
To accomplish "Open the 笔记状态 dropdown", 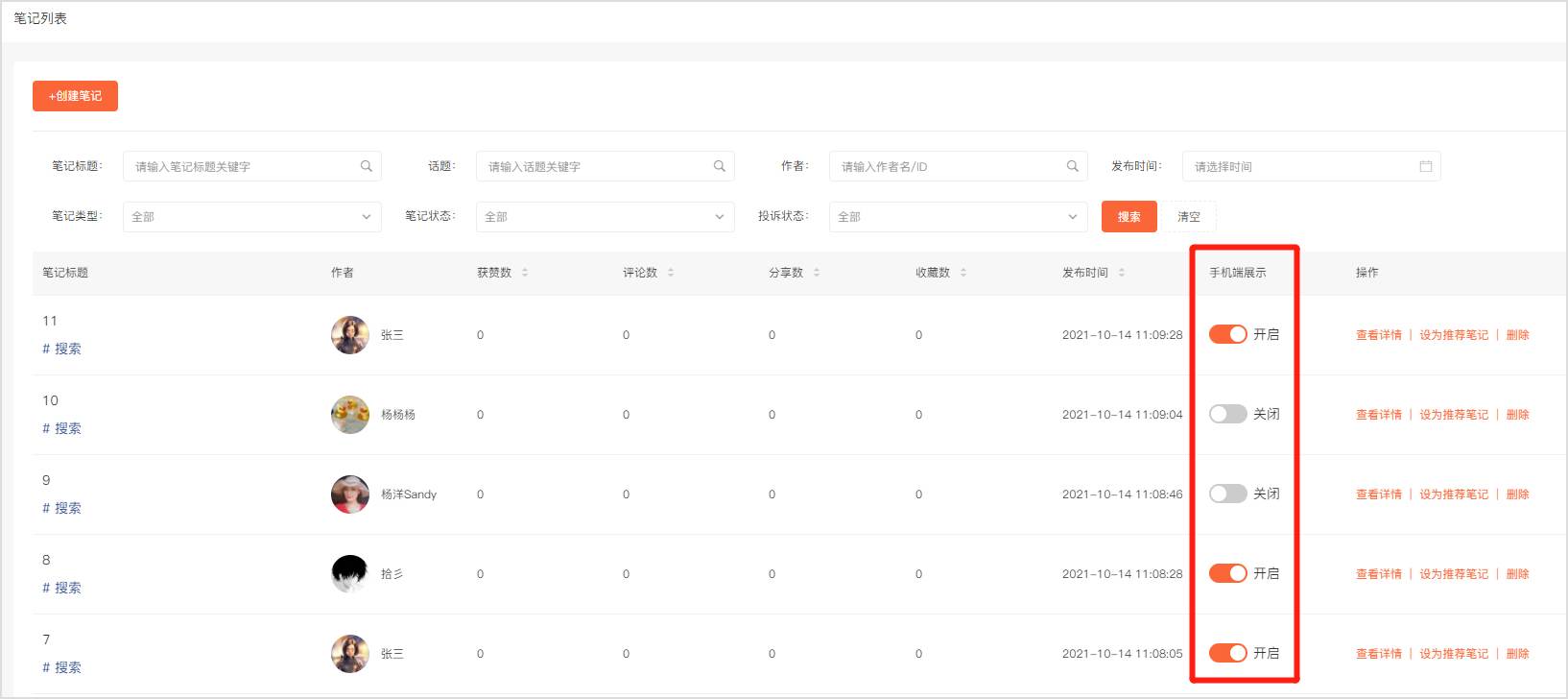I will [x=605, y=217].
